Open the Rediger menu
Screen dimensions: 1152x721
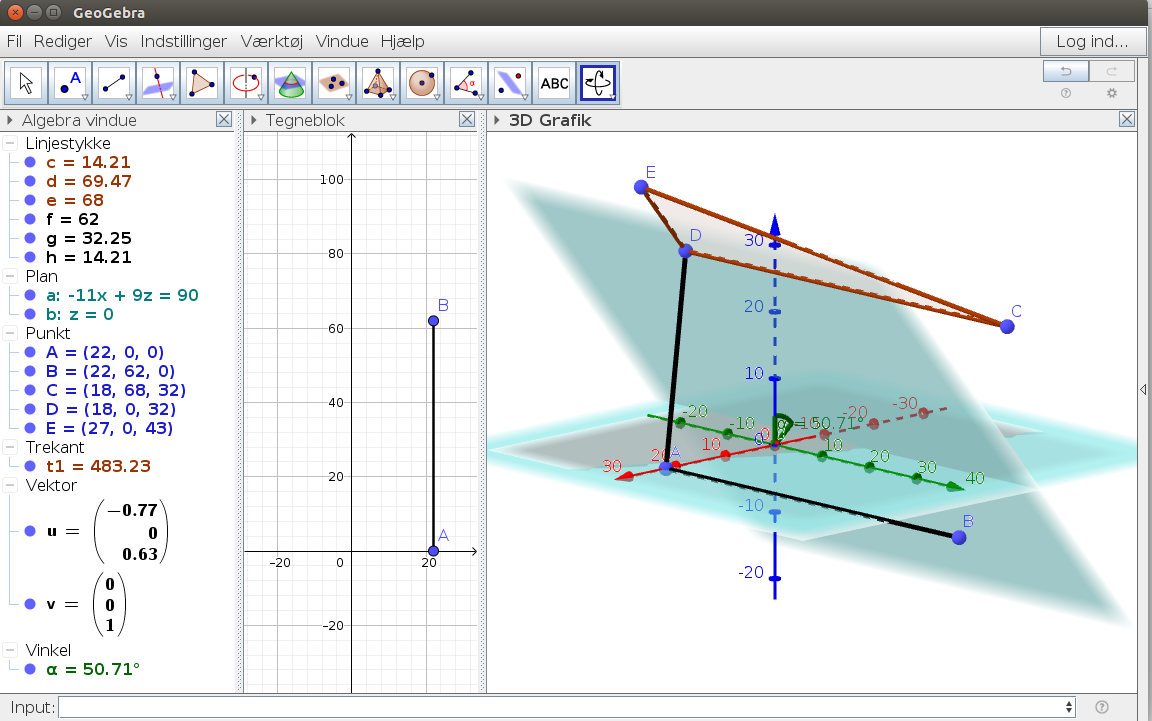(x=62, y=41)
